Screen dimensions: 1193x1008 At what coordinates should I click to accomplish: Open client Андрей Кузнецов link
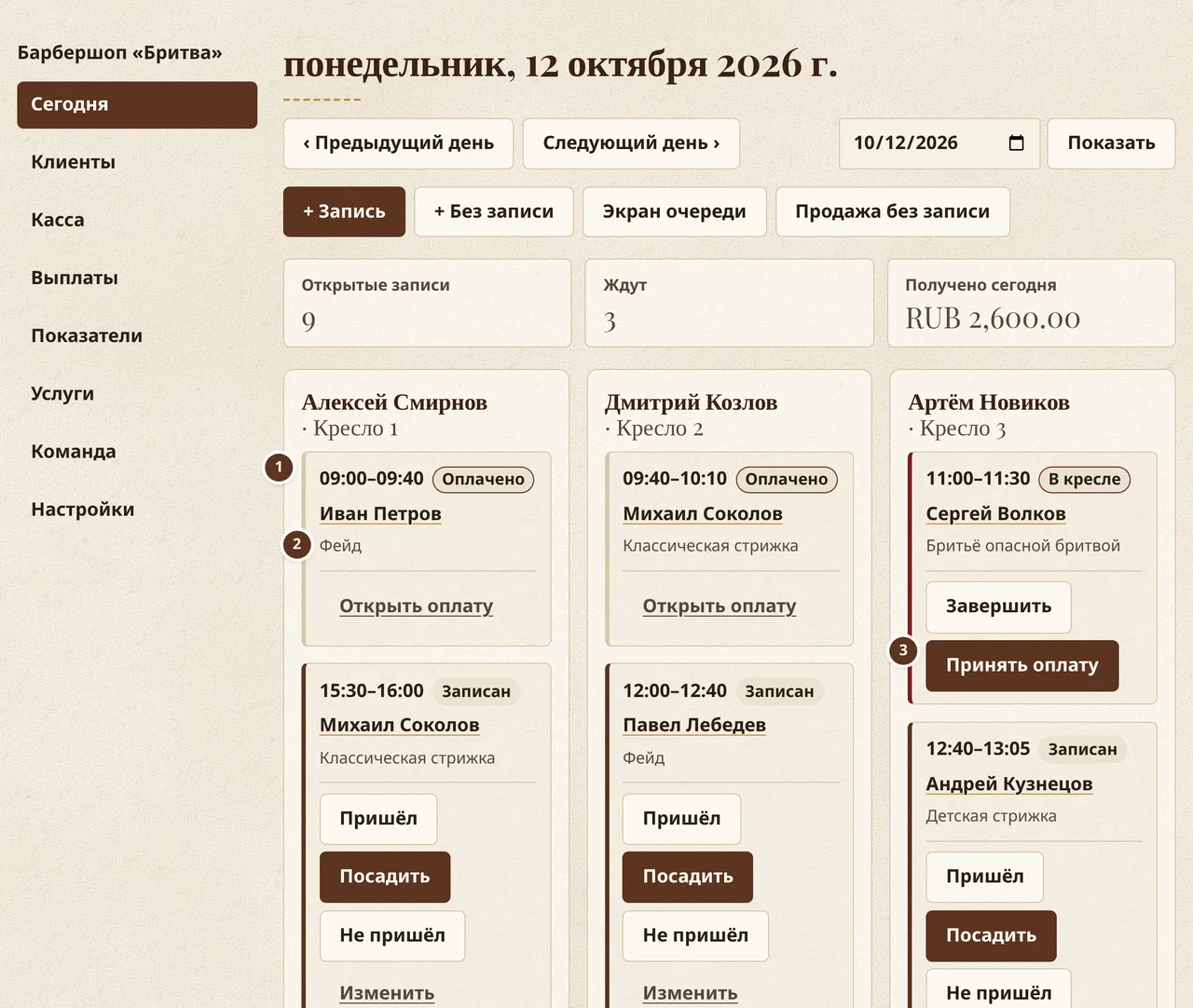[1009, 783]
